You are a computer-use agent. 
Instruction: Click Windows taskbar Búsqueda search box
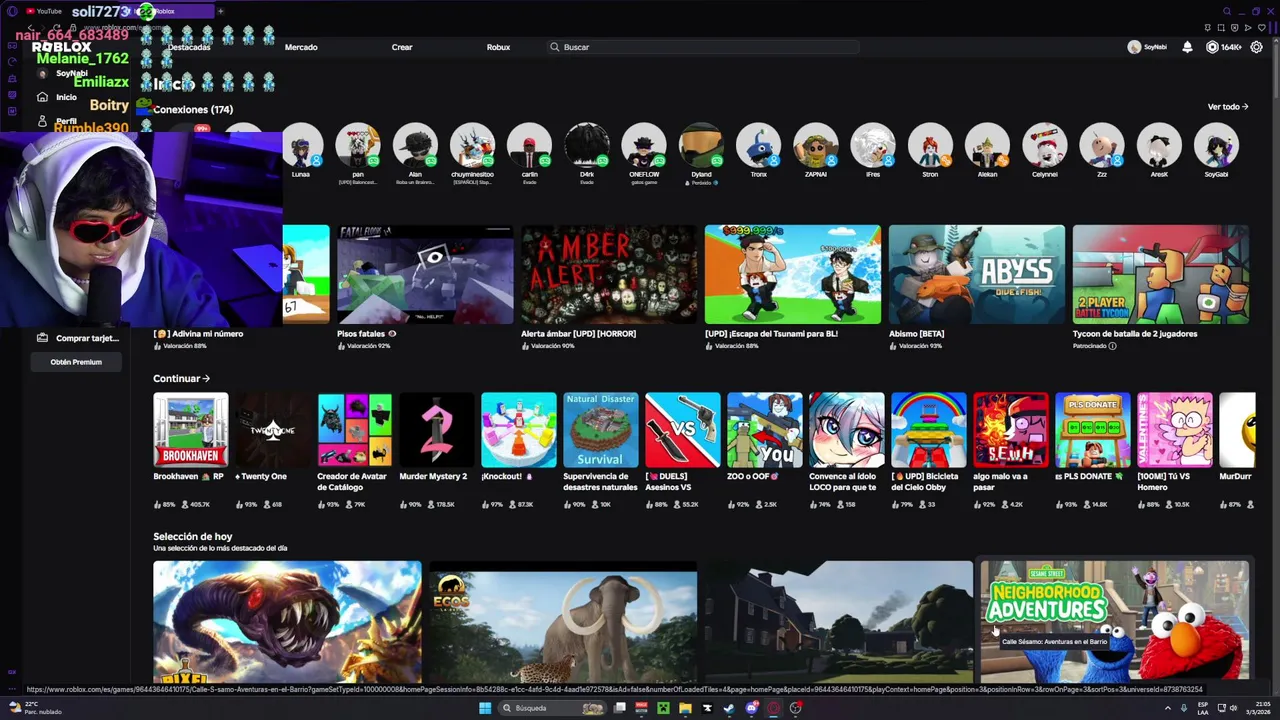tap(552, 708)
